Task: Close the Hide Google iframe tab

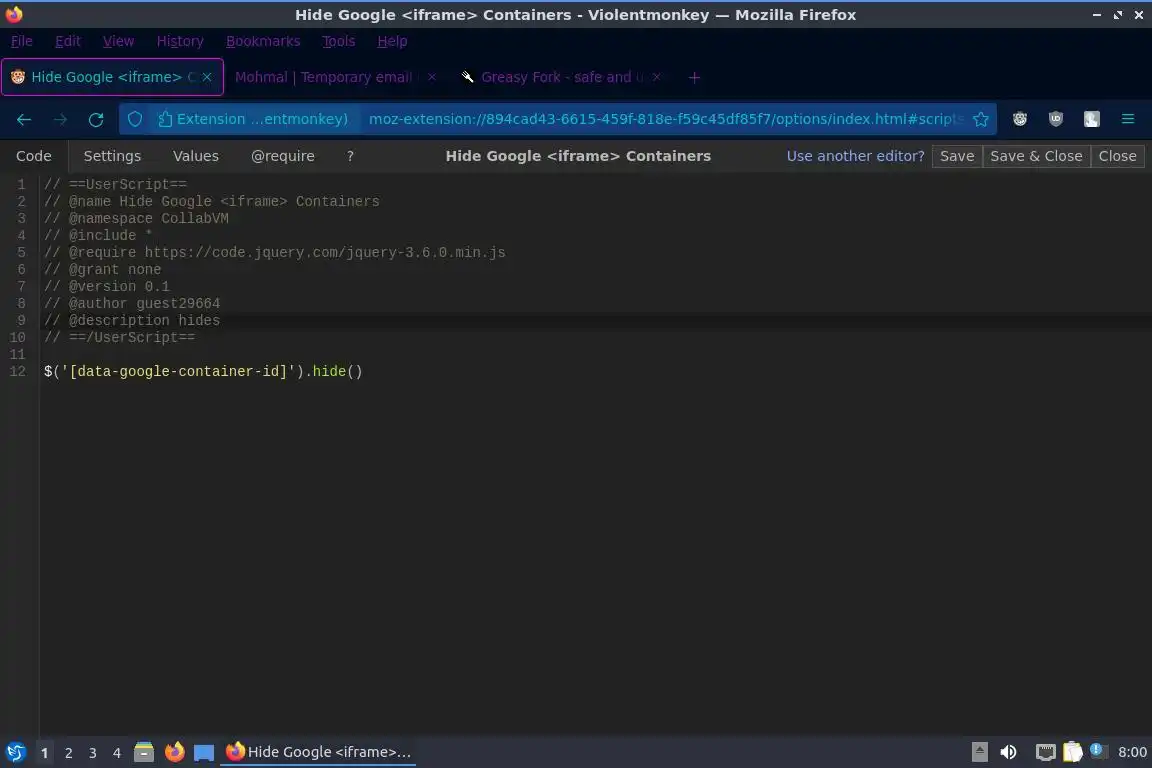Action: click(x=207, y=77)
